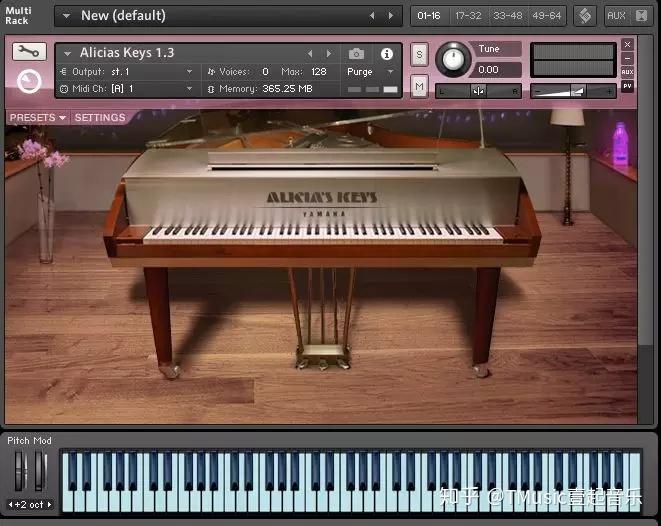
Task: Click the round instrument logo icon
Action: point(29,81)
